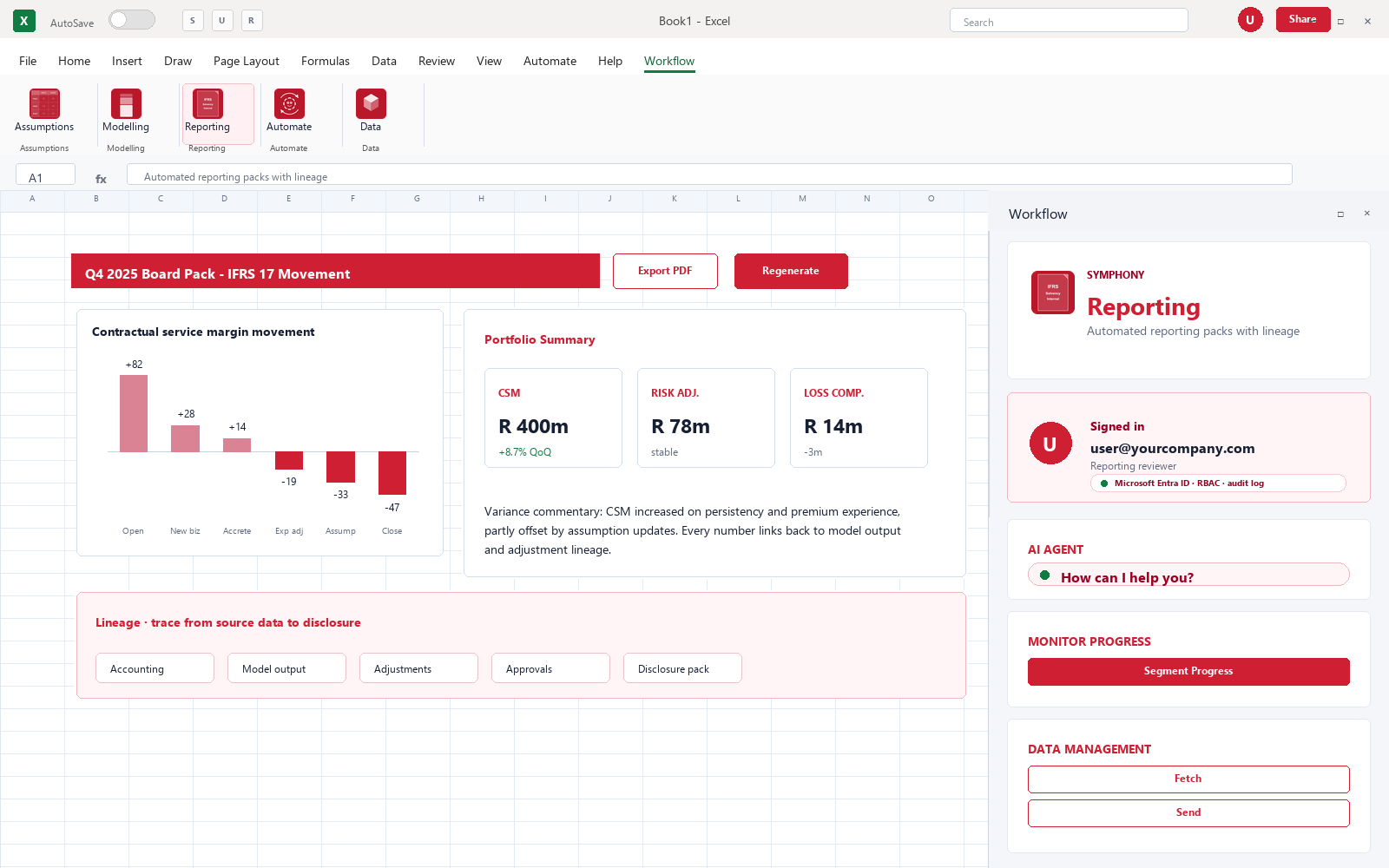Select column header E
The height and width of the screenshot is (868, 1389).
pyautogui.click(x=289, y=200)
